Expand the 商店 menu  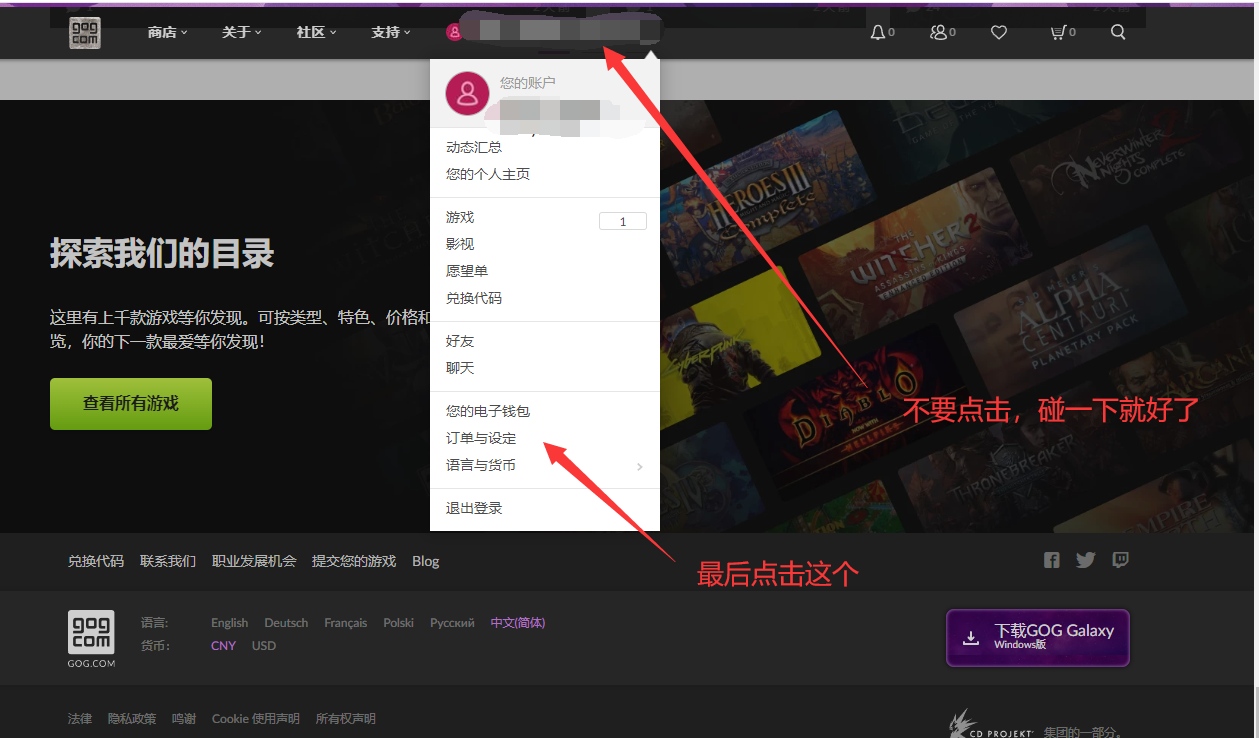[167, 32]
